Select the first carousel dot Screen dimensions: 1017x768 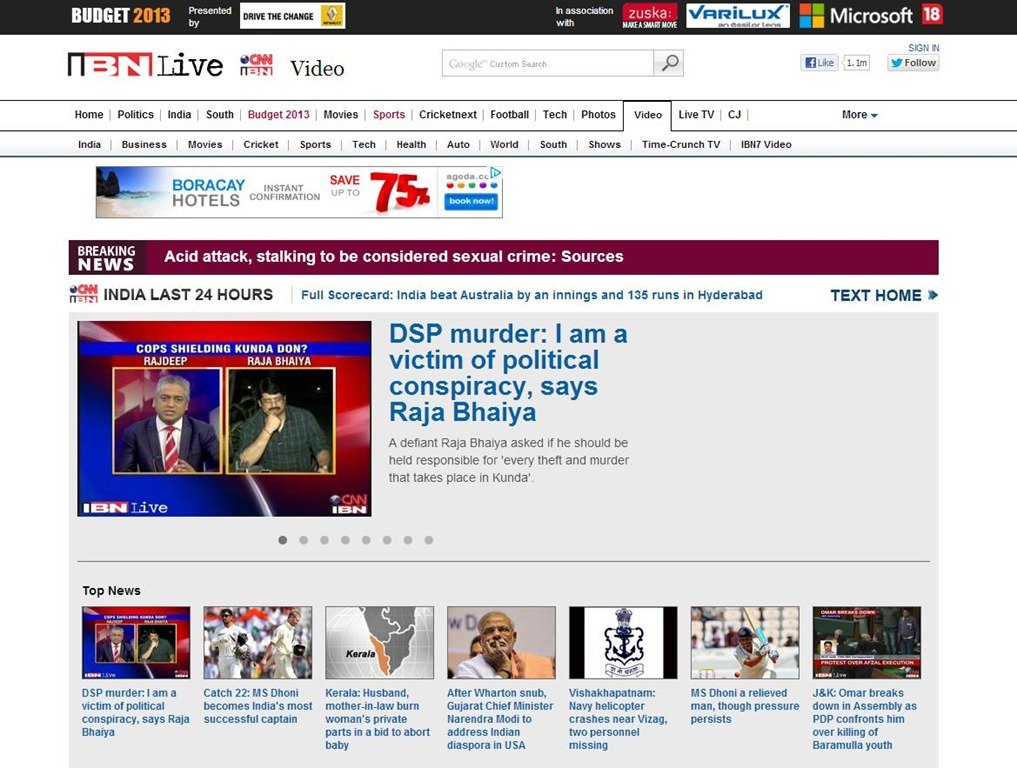(x=283, y=540)
